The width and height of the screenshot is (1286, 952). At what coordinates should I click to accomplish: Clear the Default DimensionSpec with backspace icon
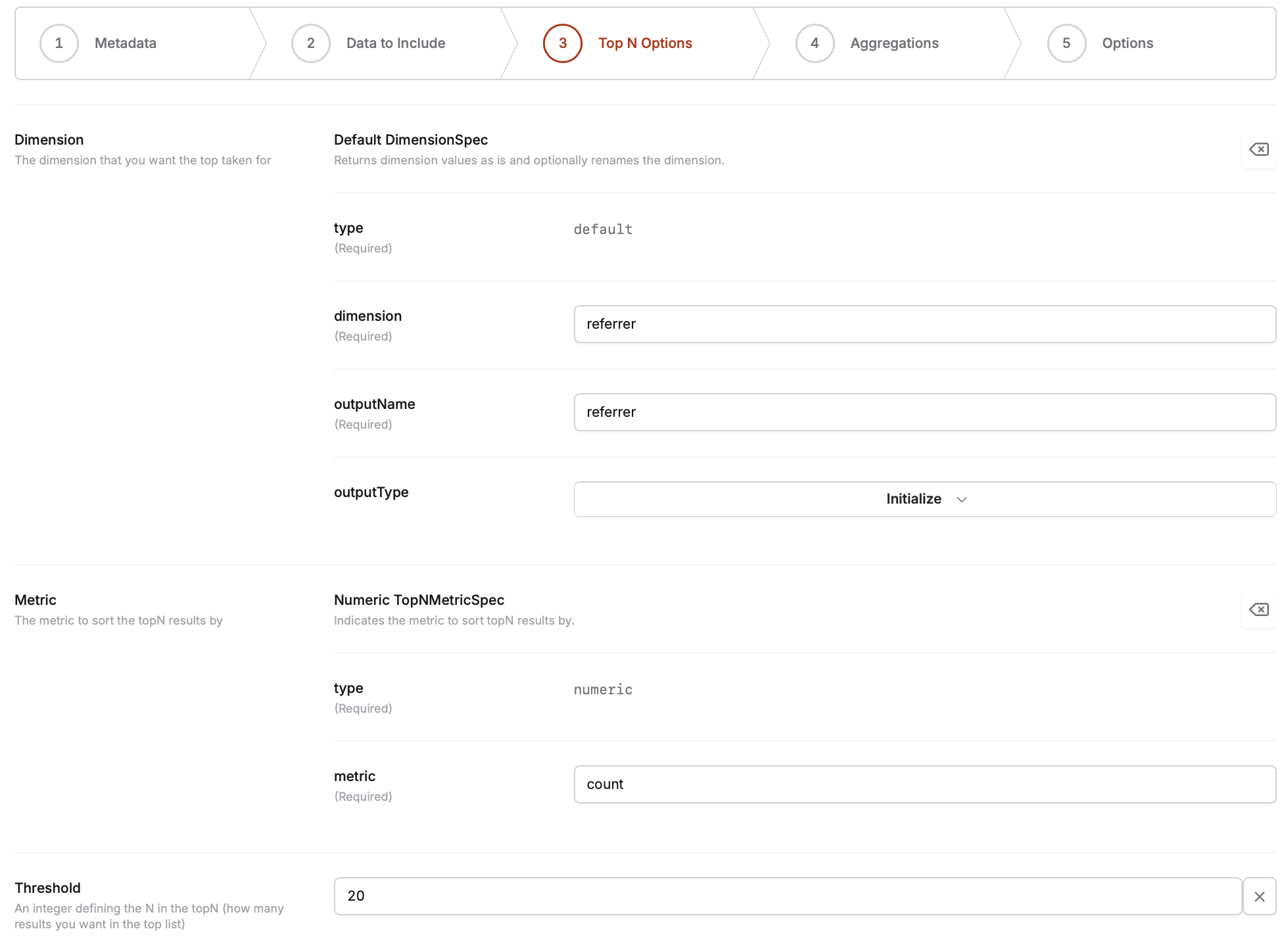coord(1258,150)
